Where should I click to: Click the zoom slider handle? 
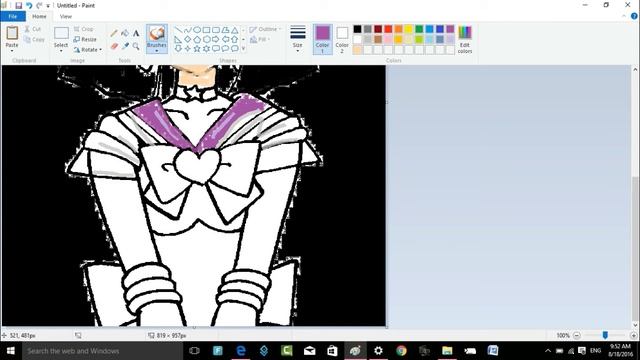[605, 335]
